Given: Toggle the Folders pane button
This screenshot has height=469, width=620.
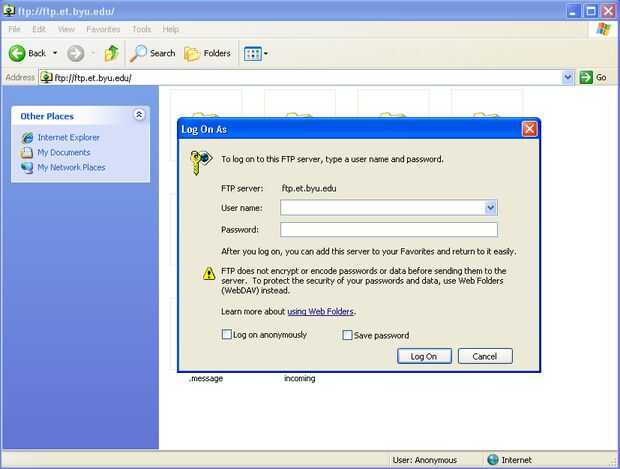Looking at the screenshot, I should pyautogui.click(x=208, y=53).
